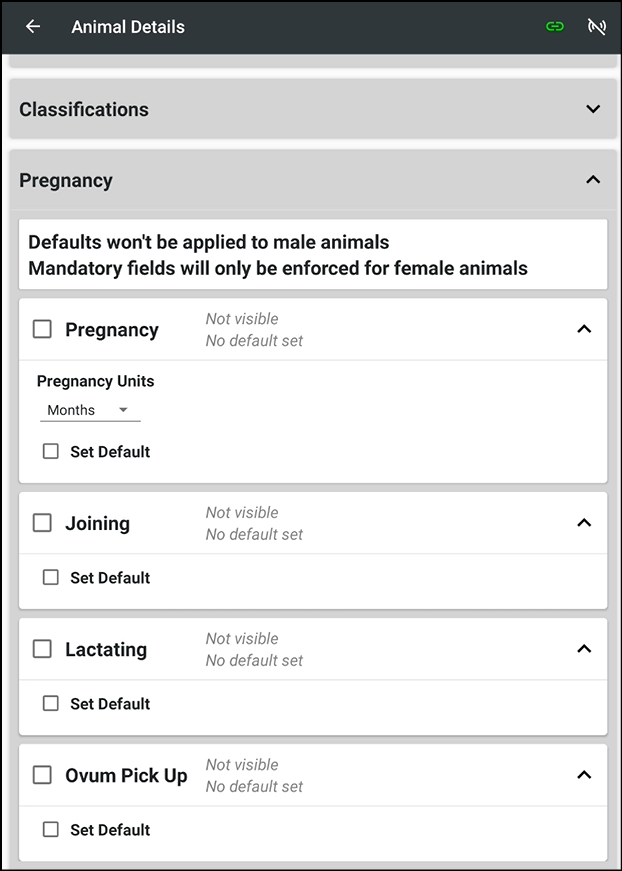This screenshot has width=622, height=871.
Task: Enable the Joining field checkbox
Action: [x=42, y=522]
